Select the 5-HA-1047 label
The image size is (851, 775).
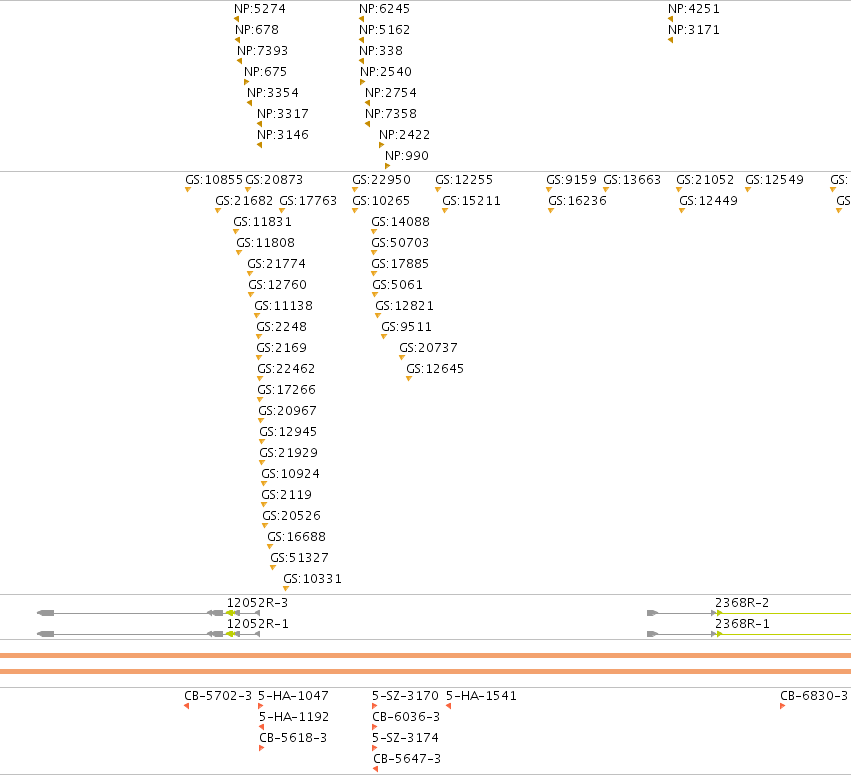pyautogui.click(x=293, y=696)
